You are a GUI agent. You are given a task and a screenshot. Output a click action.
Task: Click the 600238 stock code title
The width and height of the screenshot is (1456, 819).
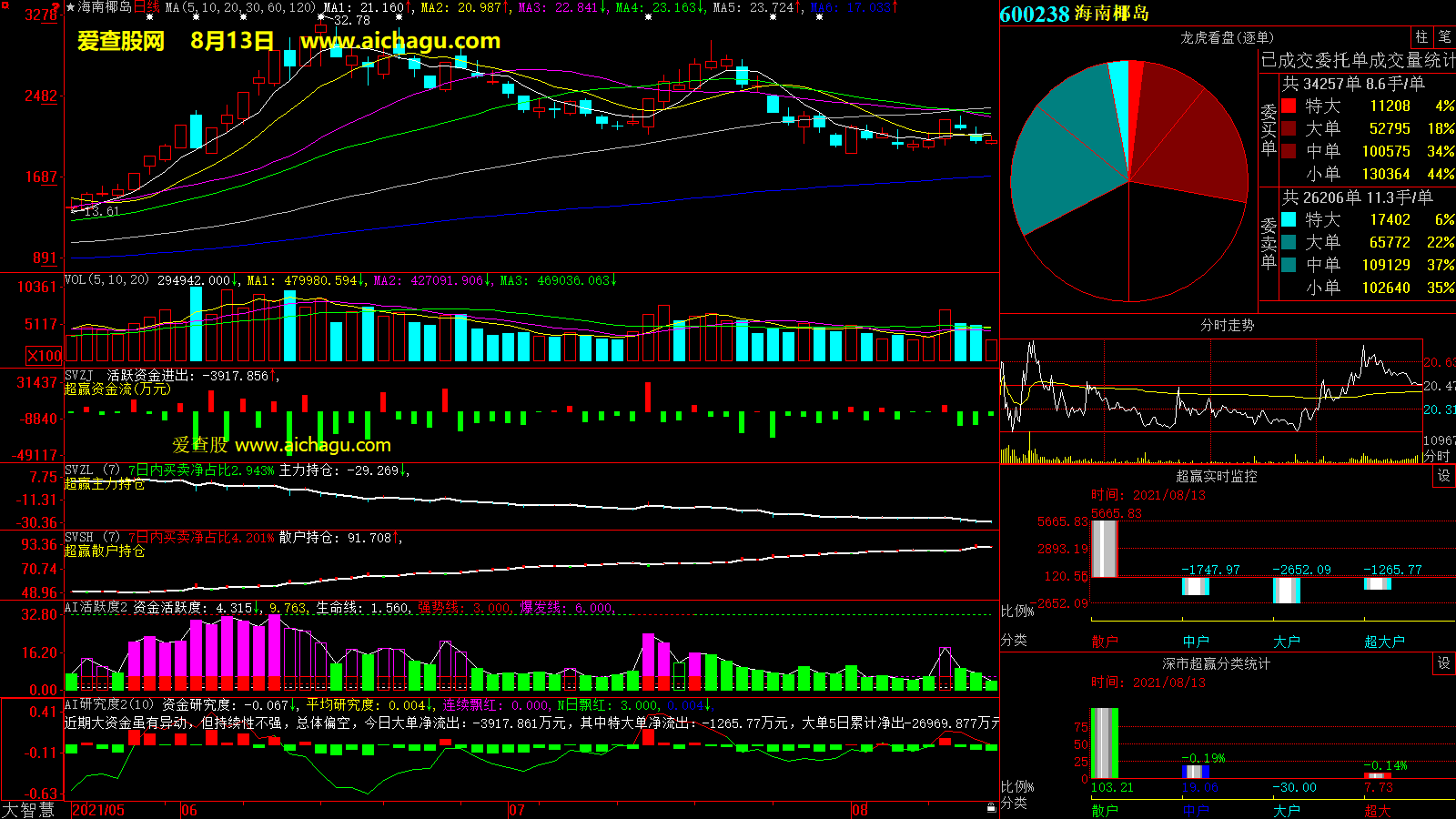point(1035,15)
